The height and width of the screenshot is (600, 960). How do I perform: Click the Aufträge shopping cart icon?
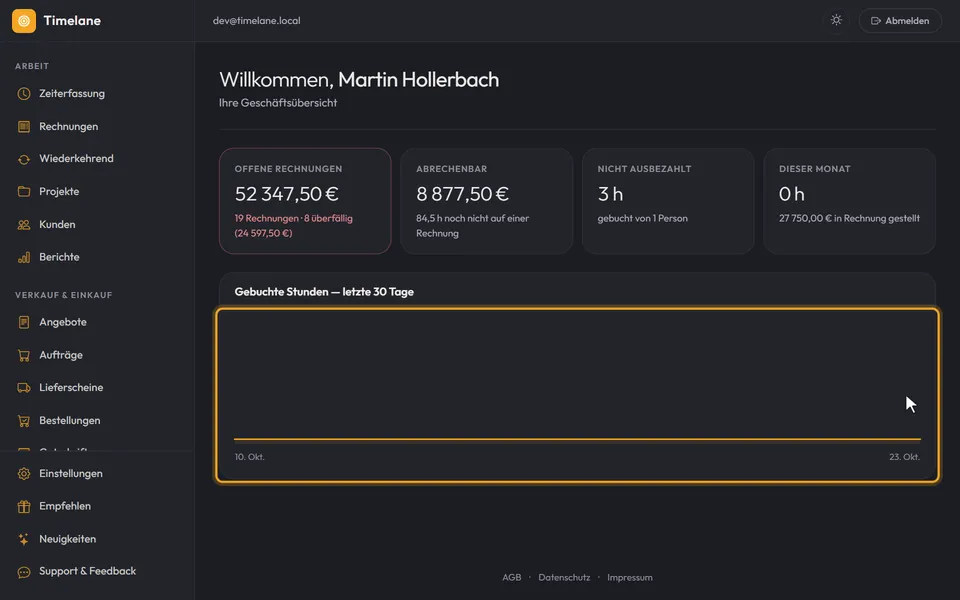[x=24, y=355]
